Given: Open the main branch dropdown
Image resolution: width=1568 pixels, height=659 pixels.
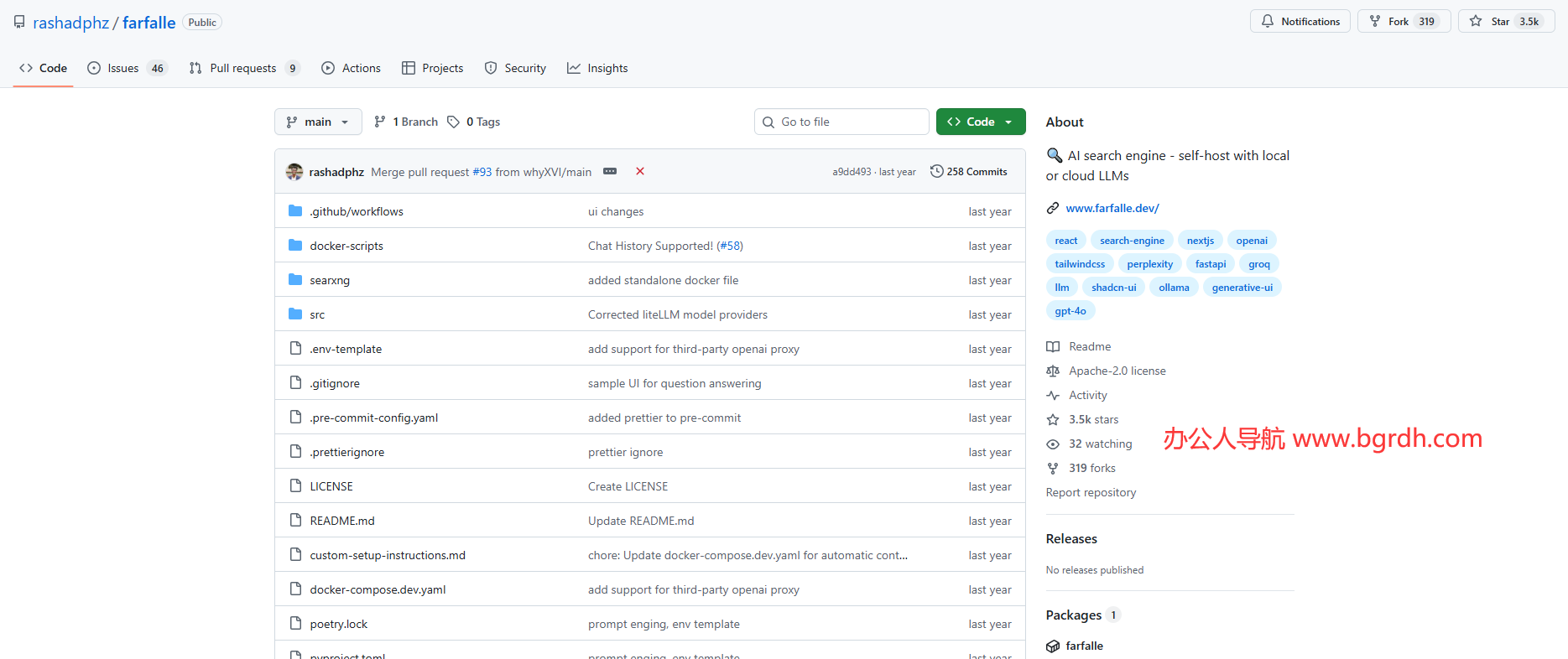Looking at the screenshot, I should [x=318, y=122].
